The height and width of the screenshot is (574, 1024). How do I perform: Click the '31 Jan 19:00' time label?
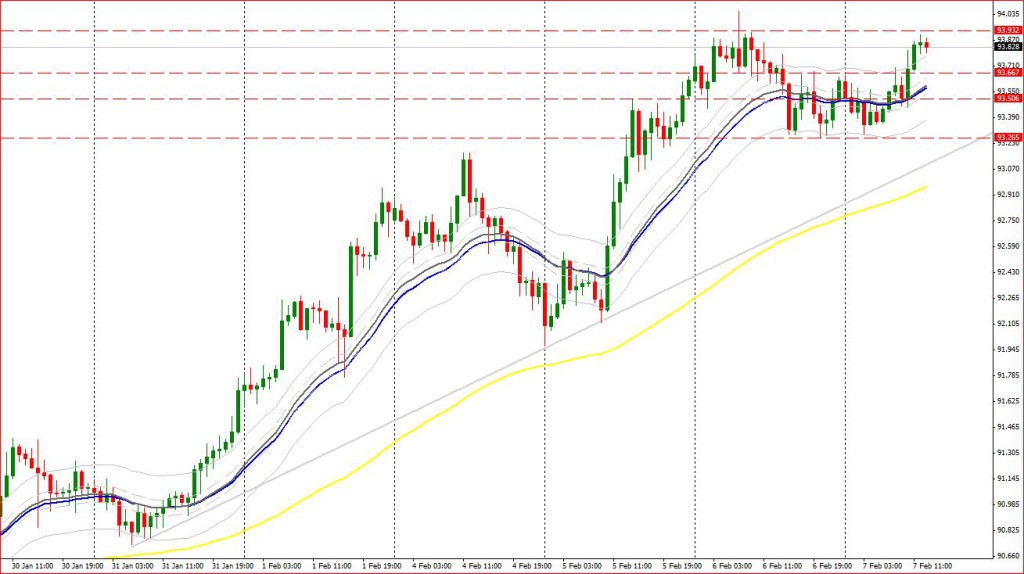click(x=229, y=565)
